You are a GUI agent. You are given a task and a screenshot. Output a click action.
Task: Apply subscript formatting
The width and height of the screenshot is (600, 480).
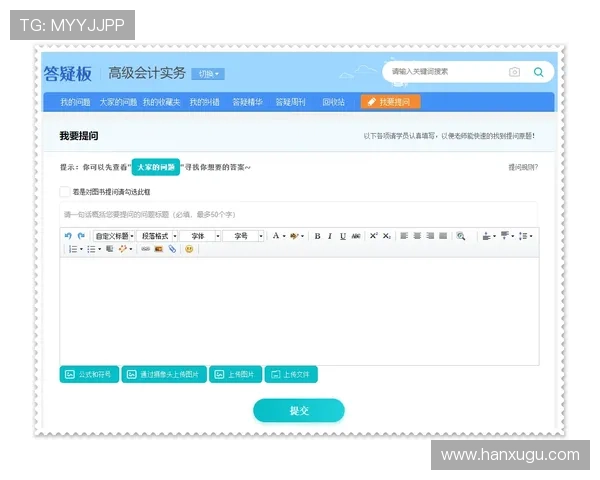[x=387, y=236]
